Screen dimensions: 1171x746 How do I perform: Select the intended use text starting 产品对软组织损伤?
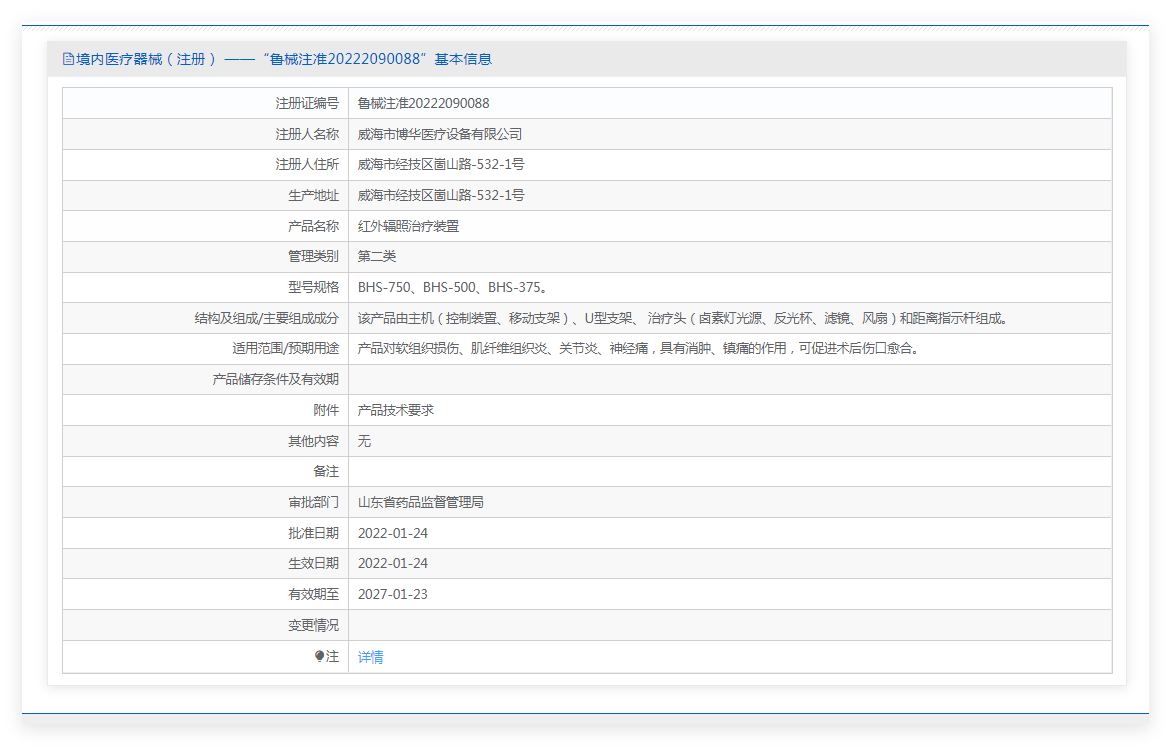(639, 349)
